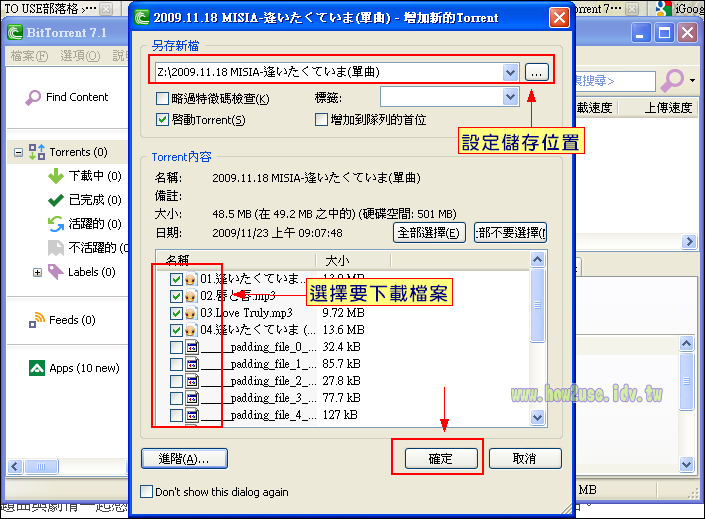Uncheck the 03.Love Truly.mp3 file checkbox
This screenshot has width=705, height=519.
tap(176, 313)
